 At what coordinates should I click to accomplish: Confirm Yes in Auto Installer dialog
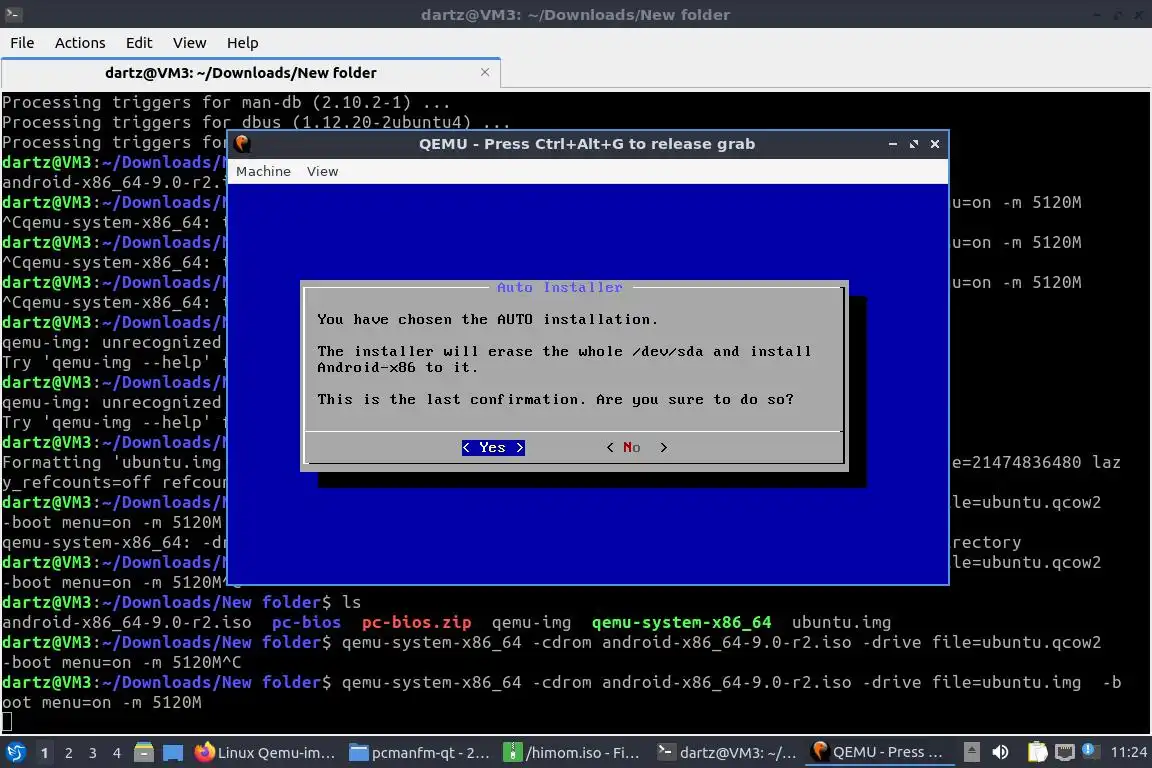[493, 448]
